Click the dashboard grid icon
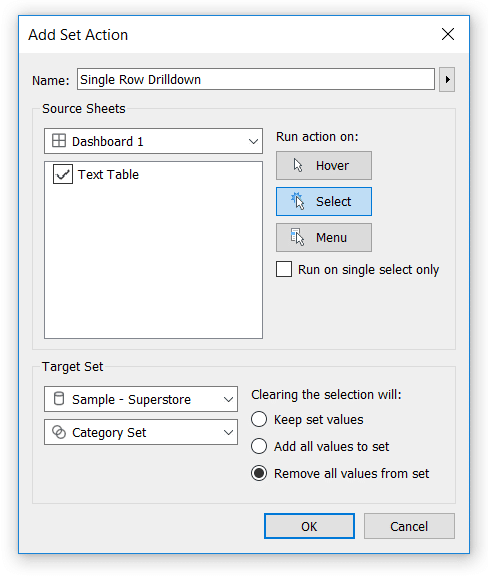The width and height of the screenshot is (488, 578). (x=59, y=141)
